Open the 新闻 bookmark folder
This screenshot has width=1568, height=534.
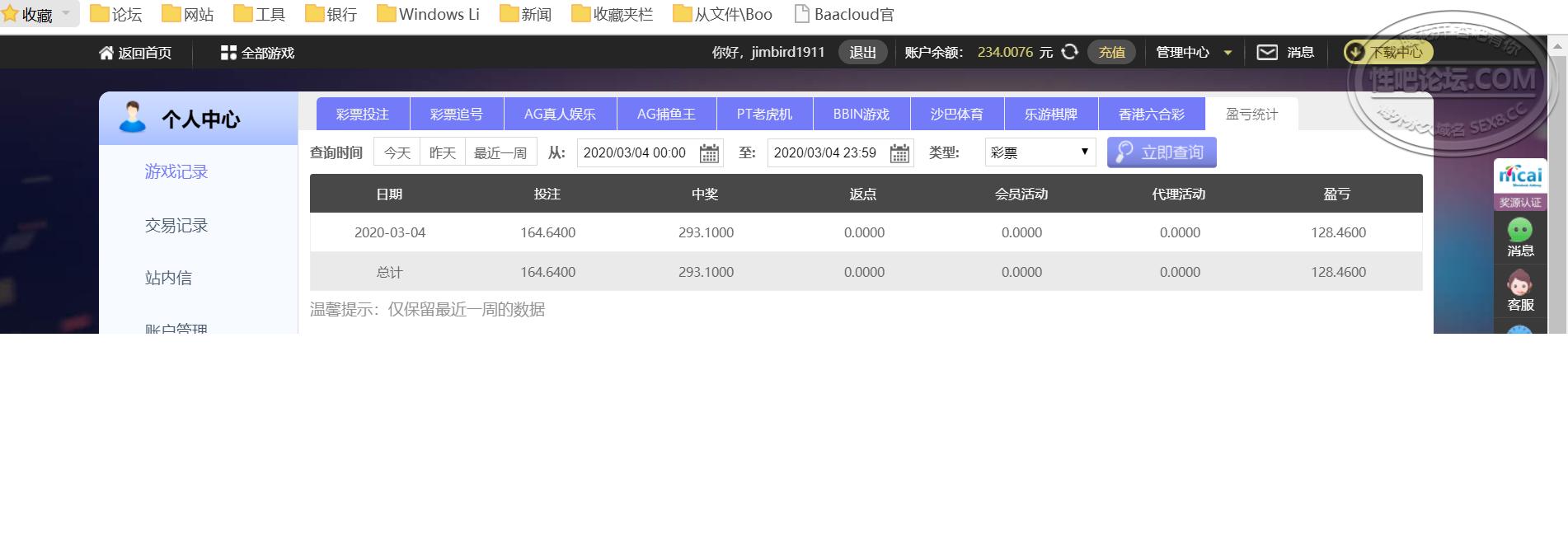525,14
